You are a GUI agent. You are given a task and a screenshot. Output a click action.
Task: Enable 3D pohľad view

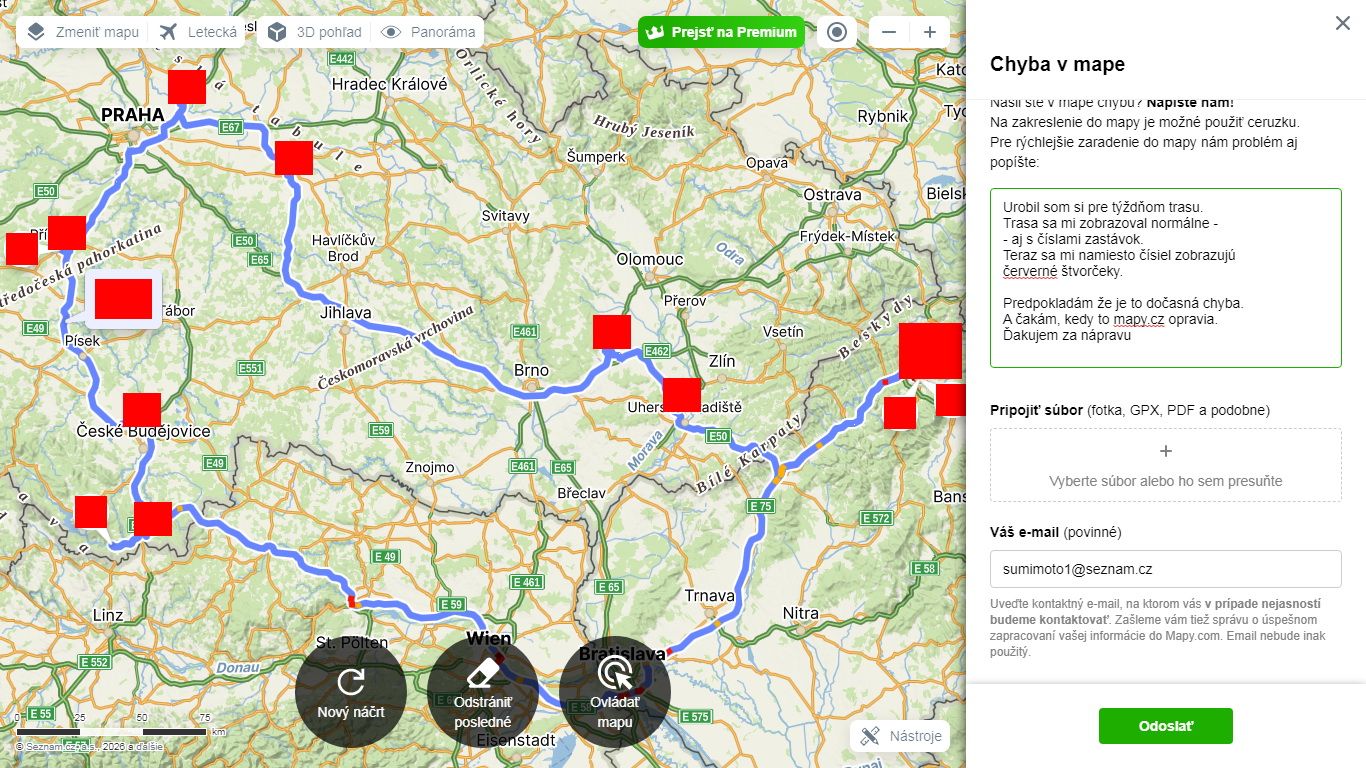click(314, 32)
